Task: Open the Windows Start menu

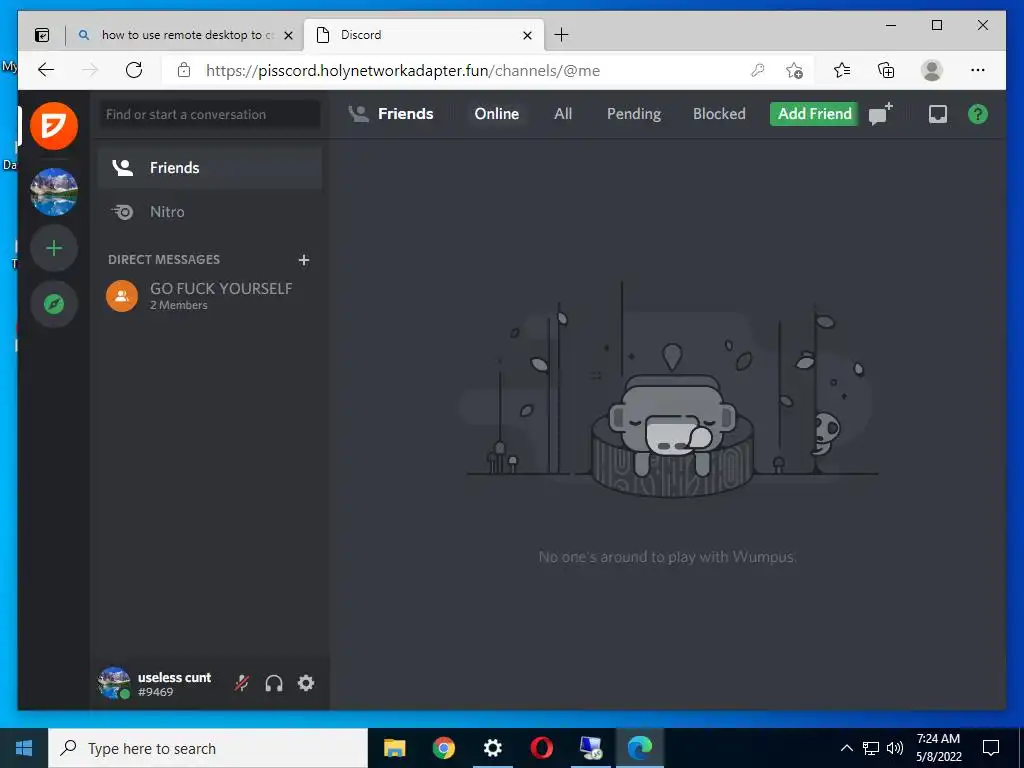Action: point(24,748)
